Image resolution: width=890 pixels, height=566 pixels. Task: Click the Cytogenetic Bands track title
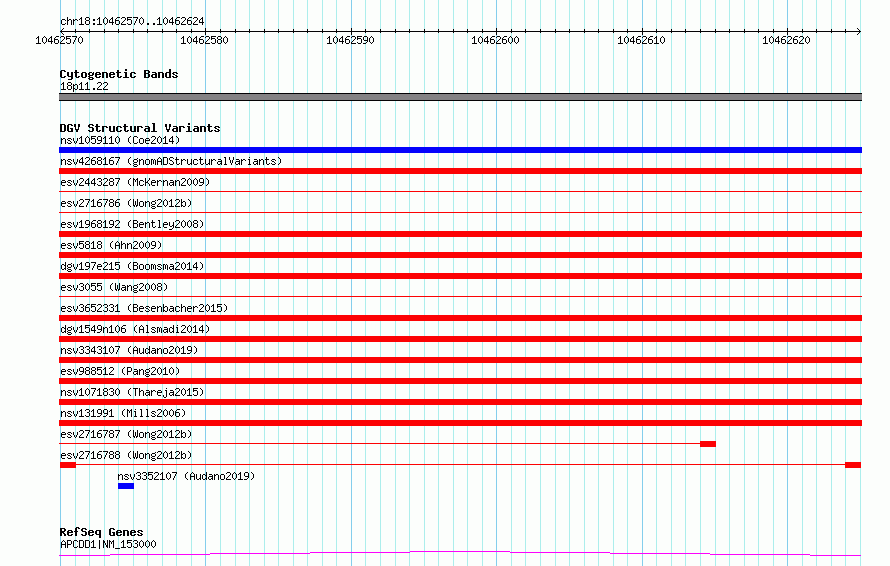pyautogui.click(x=119, y=74)
